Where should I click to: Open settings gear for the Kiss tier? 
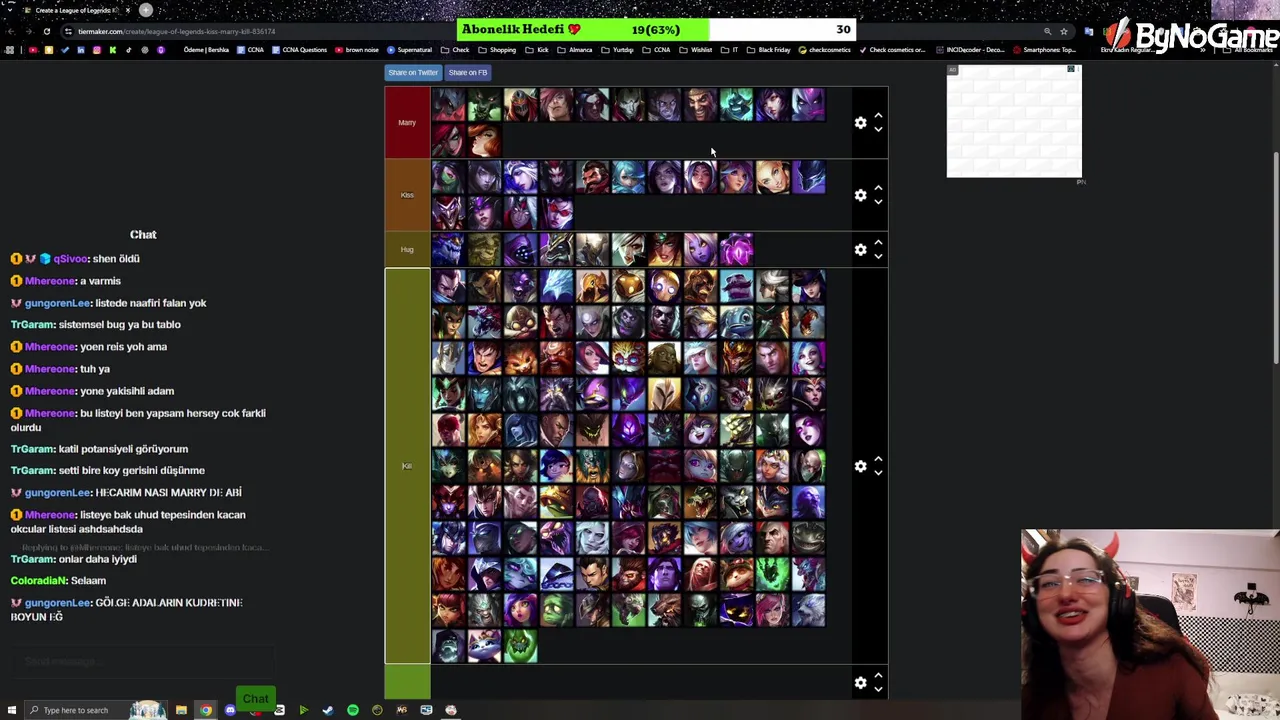pos(860,195)
